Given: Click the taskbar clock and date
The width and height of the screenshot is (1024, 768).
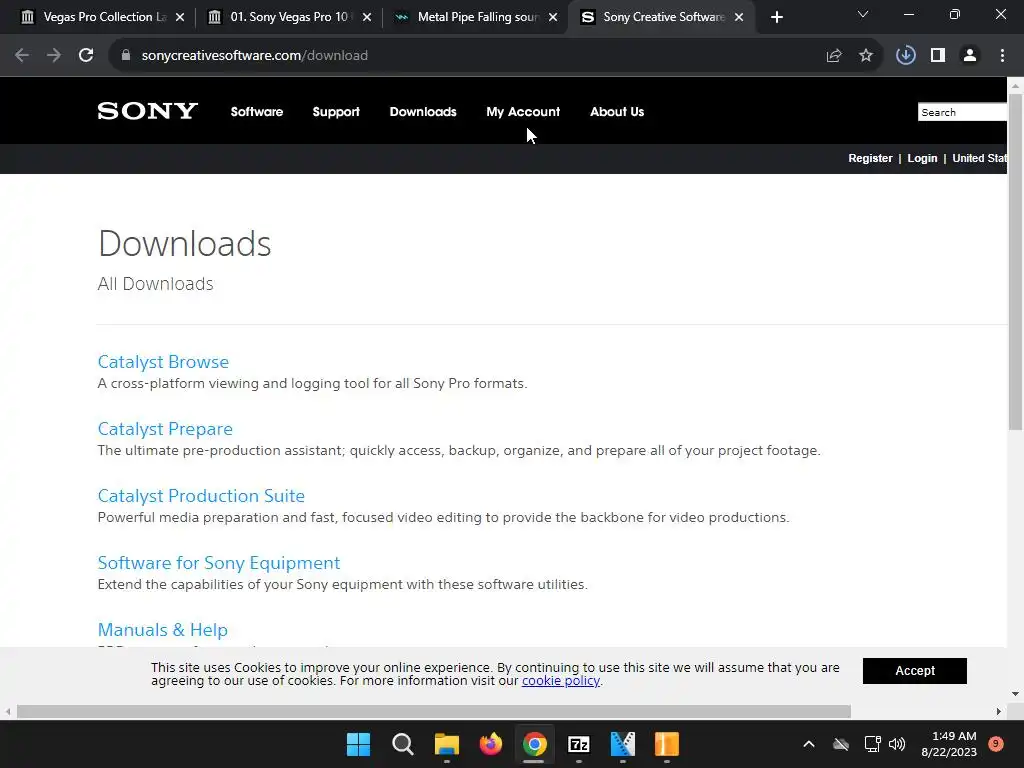Looking at the screenshot, I should click(x=949, y=744).
